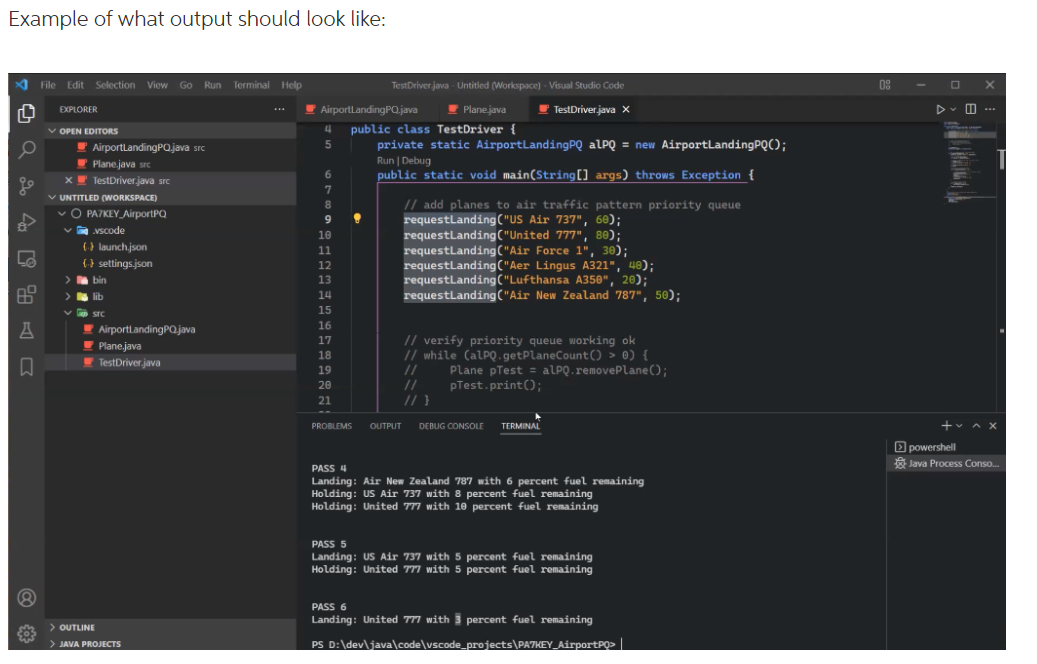
Task: Click the Run CodeLens link
Action: point(385,160)
